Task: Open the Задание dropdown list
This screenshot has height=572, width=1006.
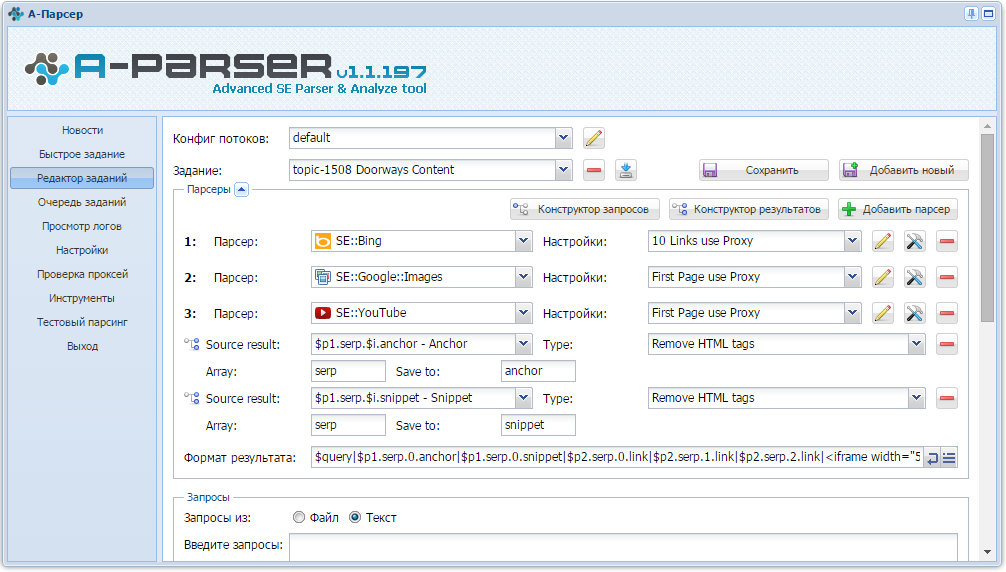Action: (563, 170)
